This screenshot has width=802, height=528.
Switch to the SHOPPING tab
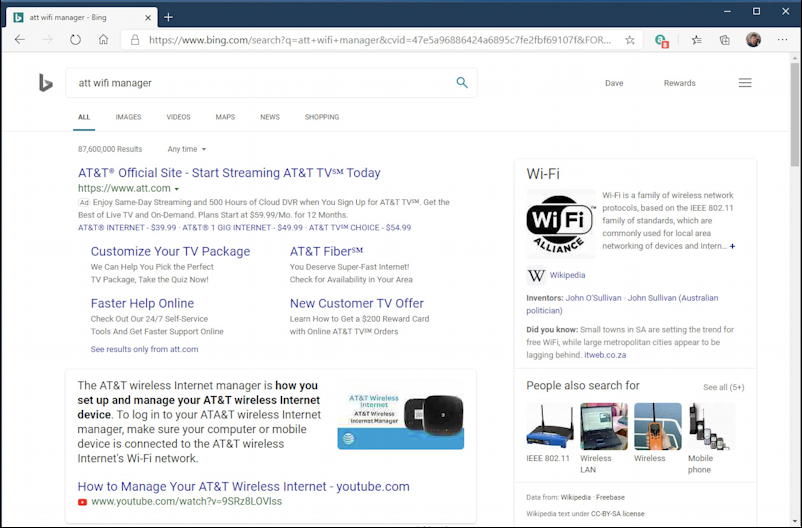point(322,117)
